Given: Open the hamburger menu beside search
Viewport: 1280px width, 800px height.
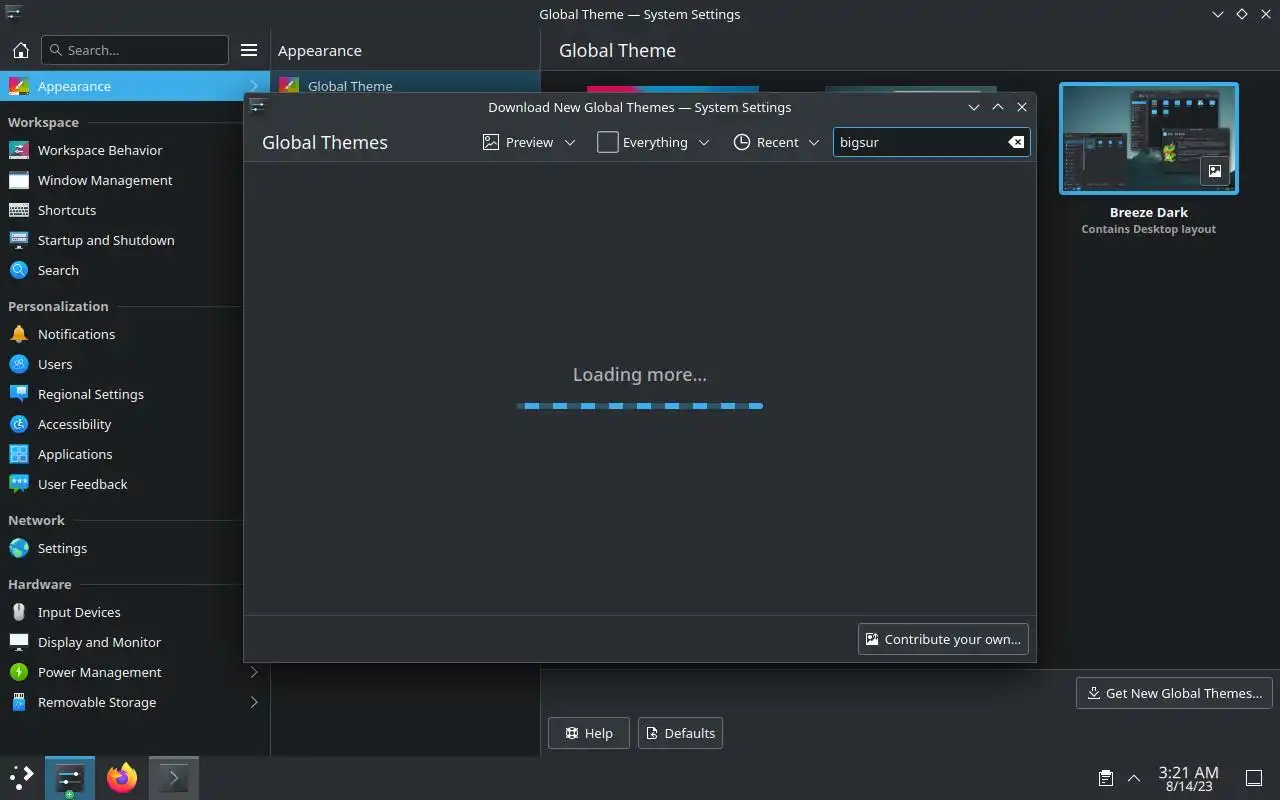Looking at the screenshot, I should pos(249,50).
